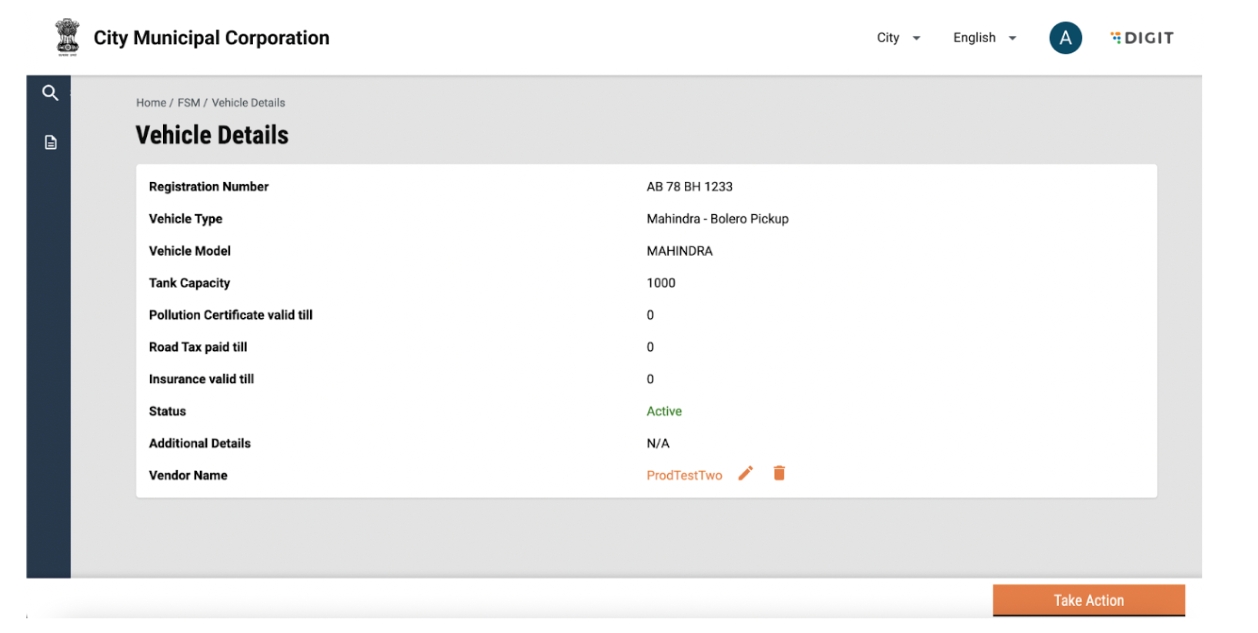Click the Vehicle Details page heading
Image resolution: width=1258 pixels, height=633 pixels.
(x=212, y=135)
